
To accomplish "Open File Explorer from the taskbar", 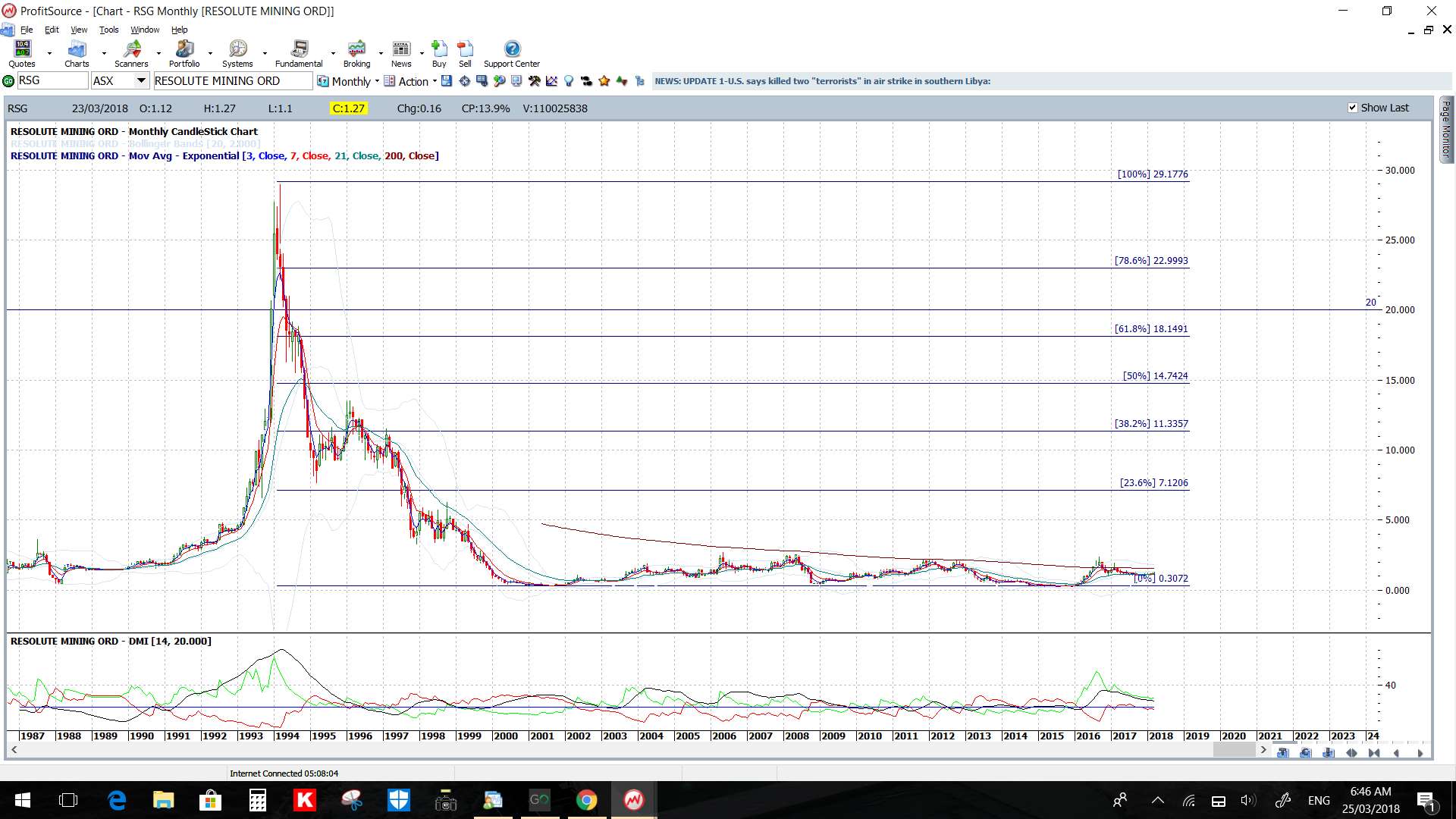I will (164, 800).
